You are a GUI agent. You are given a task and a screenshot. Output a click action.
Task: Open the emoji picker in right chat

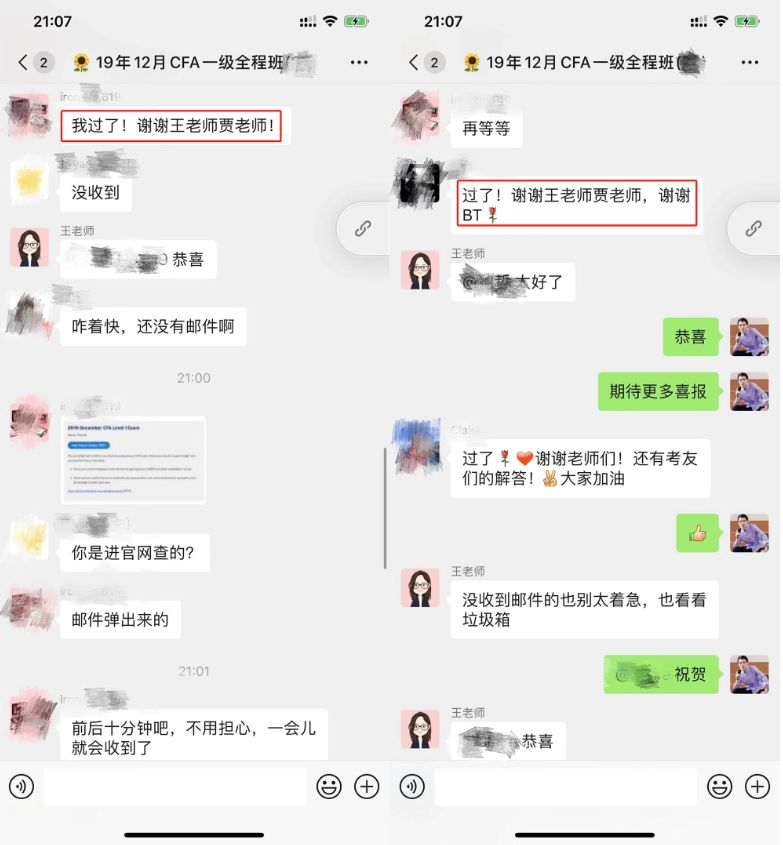(x=719, y=787)
